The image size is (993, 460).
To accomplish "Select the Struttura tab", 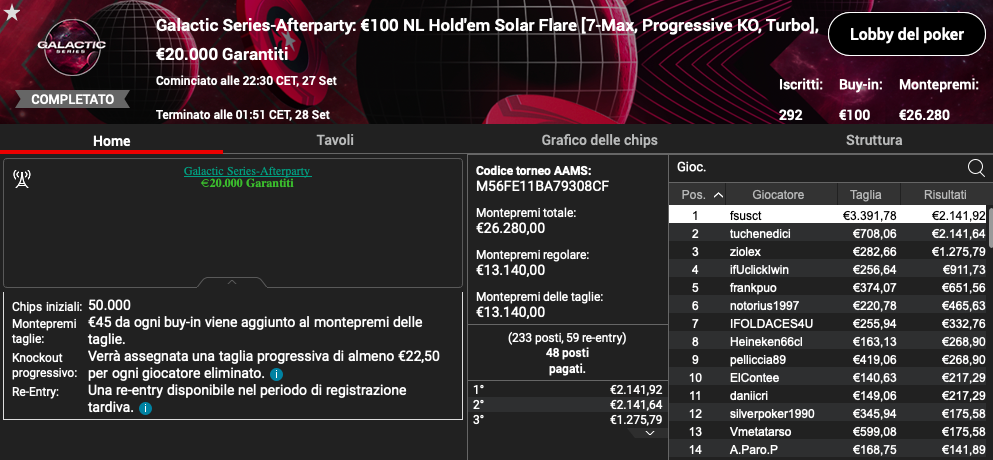I will pos(873,141).
